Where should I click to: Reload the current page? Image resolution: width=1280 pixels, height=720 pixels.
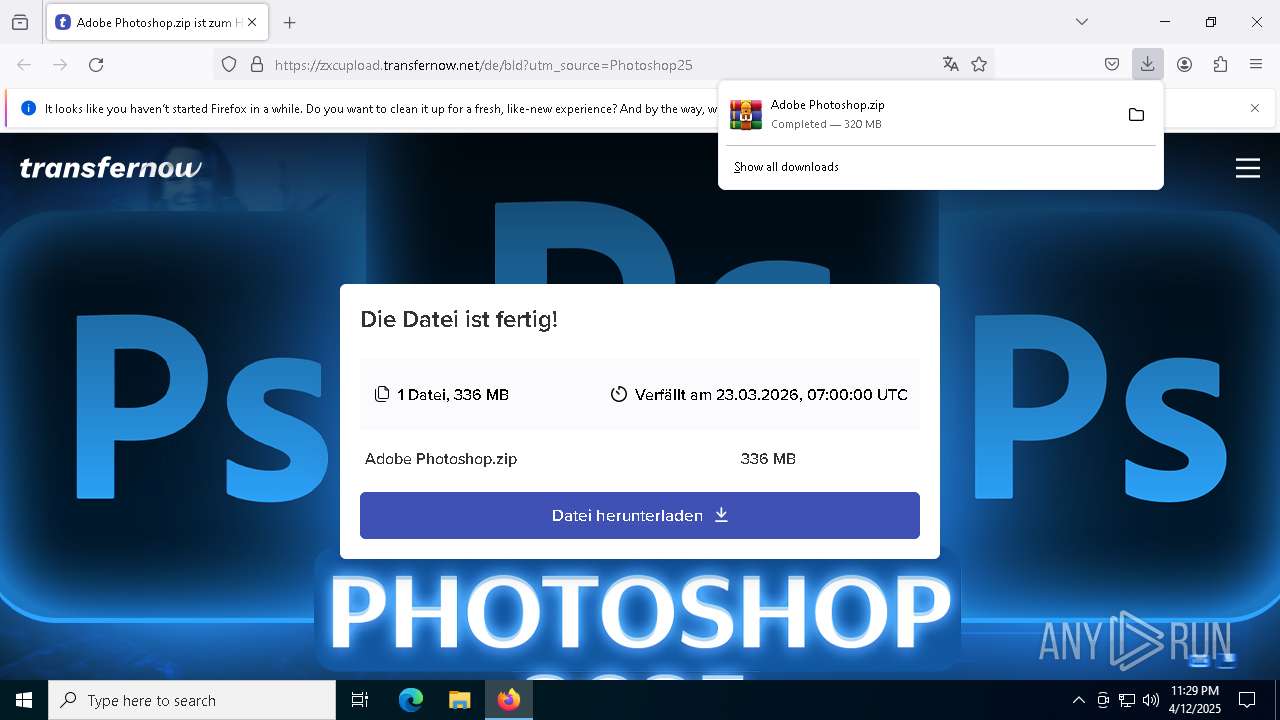coord(96,65)
